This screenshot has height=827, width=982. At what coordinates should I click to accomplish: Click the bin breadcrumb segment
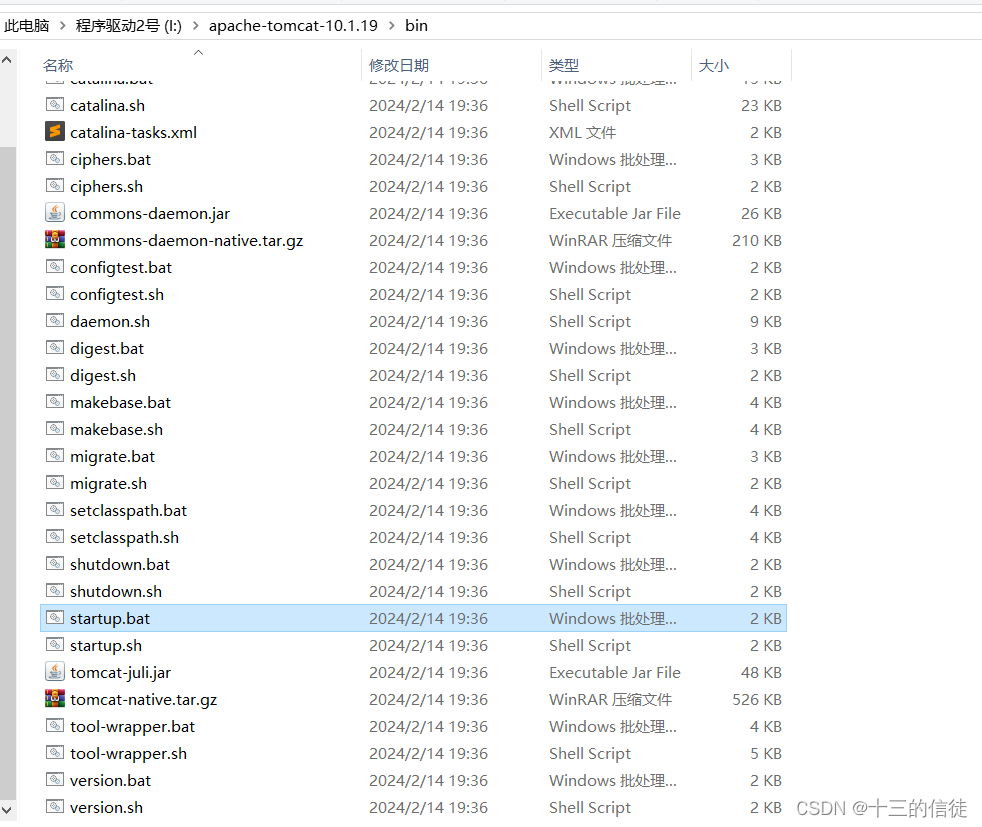[416, 26]
